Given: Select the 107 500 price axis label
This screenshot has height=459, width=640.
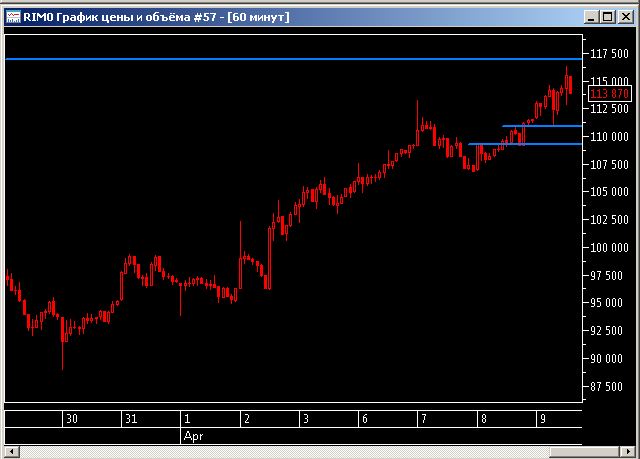Looking at the screenshot, I should tap(609, 164).
